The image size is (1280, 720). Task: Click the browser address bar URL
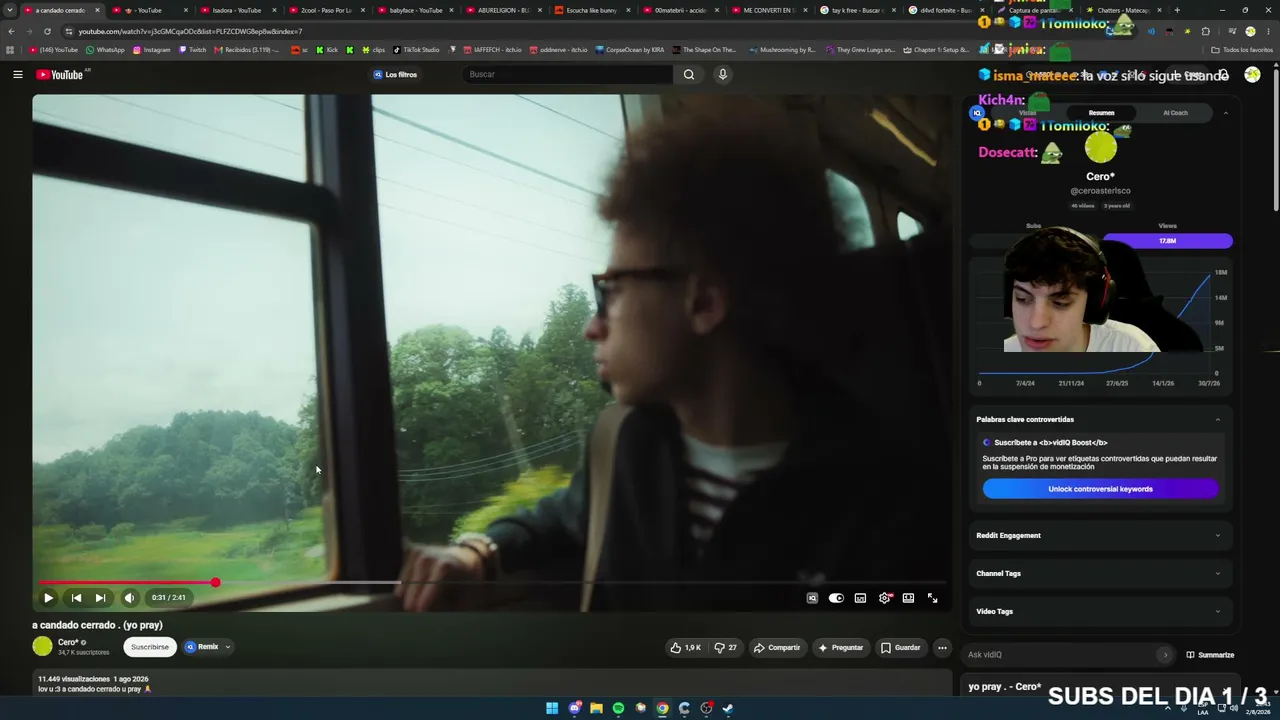click(190, 31)
